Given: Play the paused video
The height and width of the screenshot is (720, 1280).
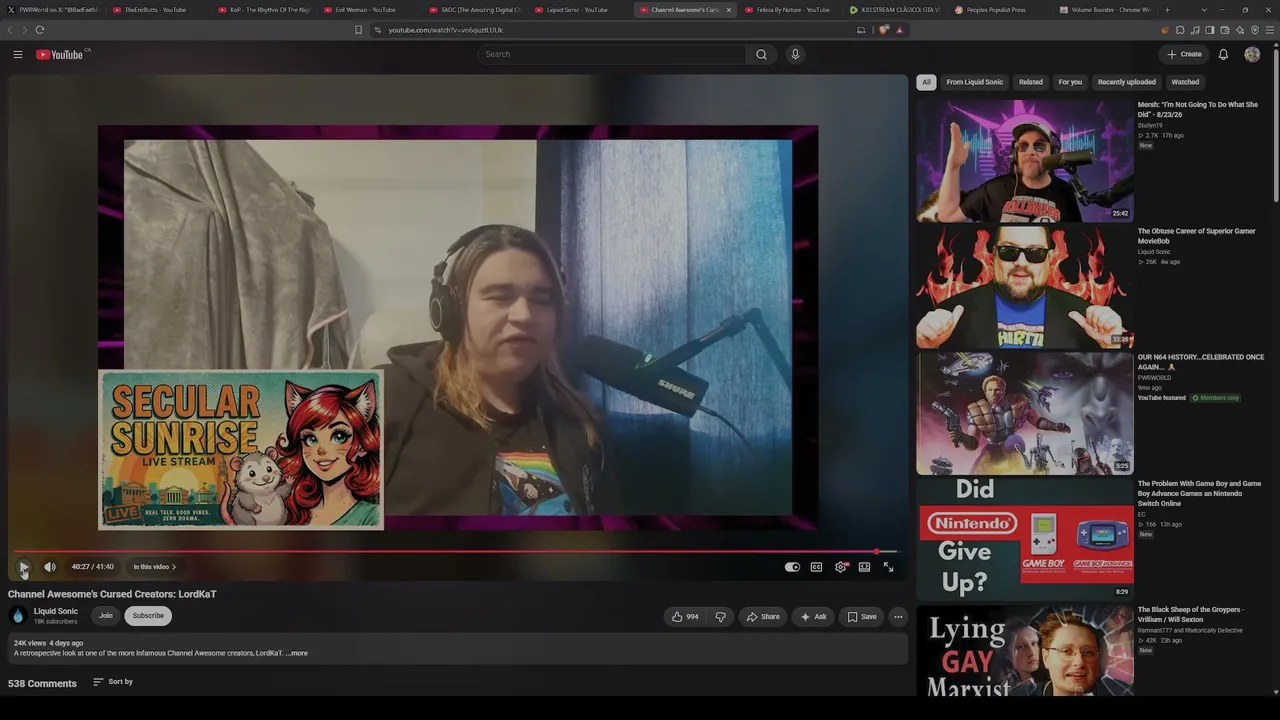Looking at the screenshot, I should pos(24,567).
